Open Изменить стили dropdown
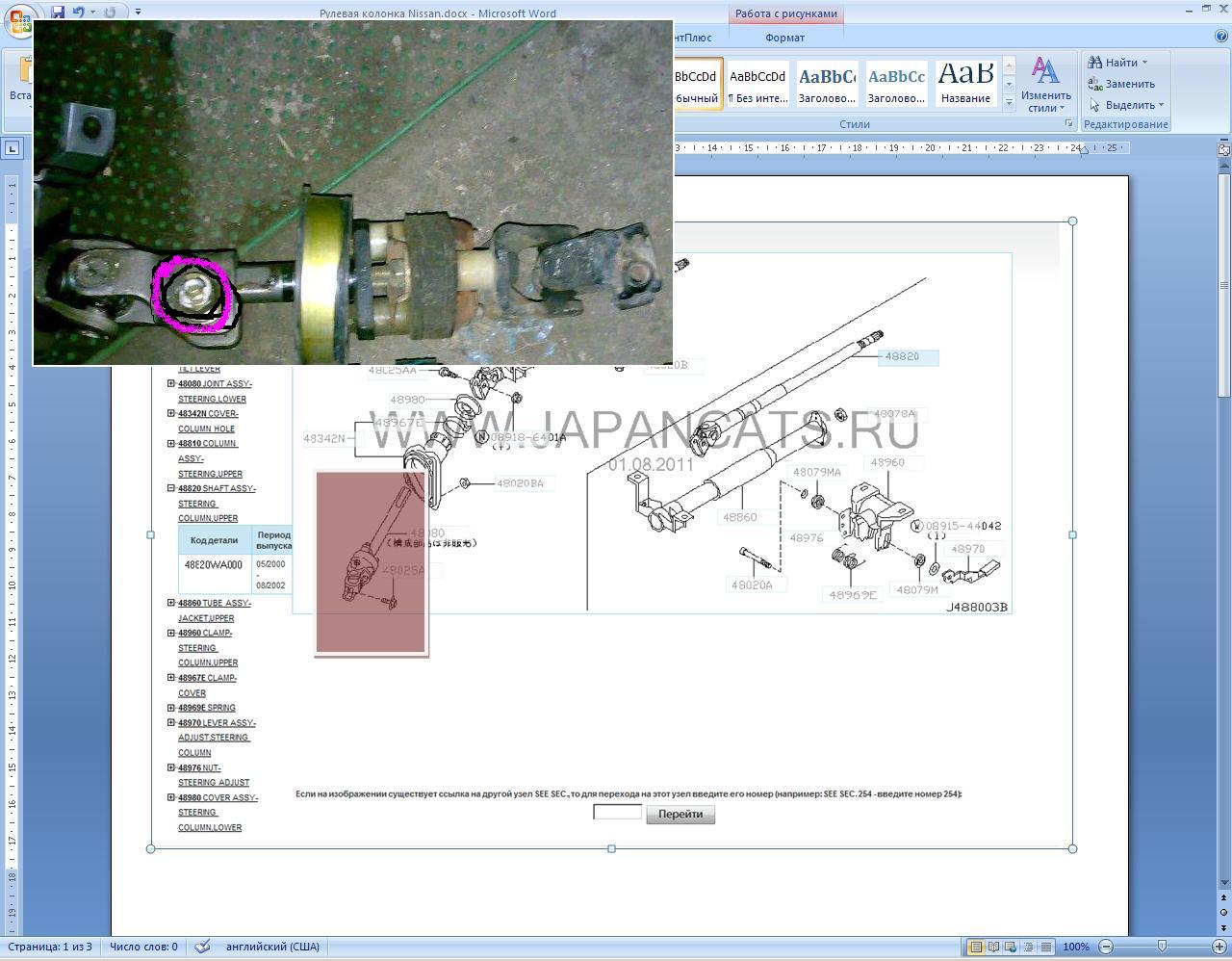The width and height of the screenshot is (1232, 961). (1046, 84)
